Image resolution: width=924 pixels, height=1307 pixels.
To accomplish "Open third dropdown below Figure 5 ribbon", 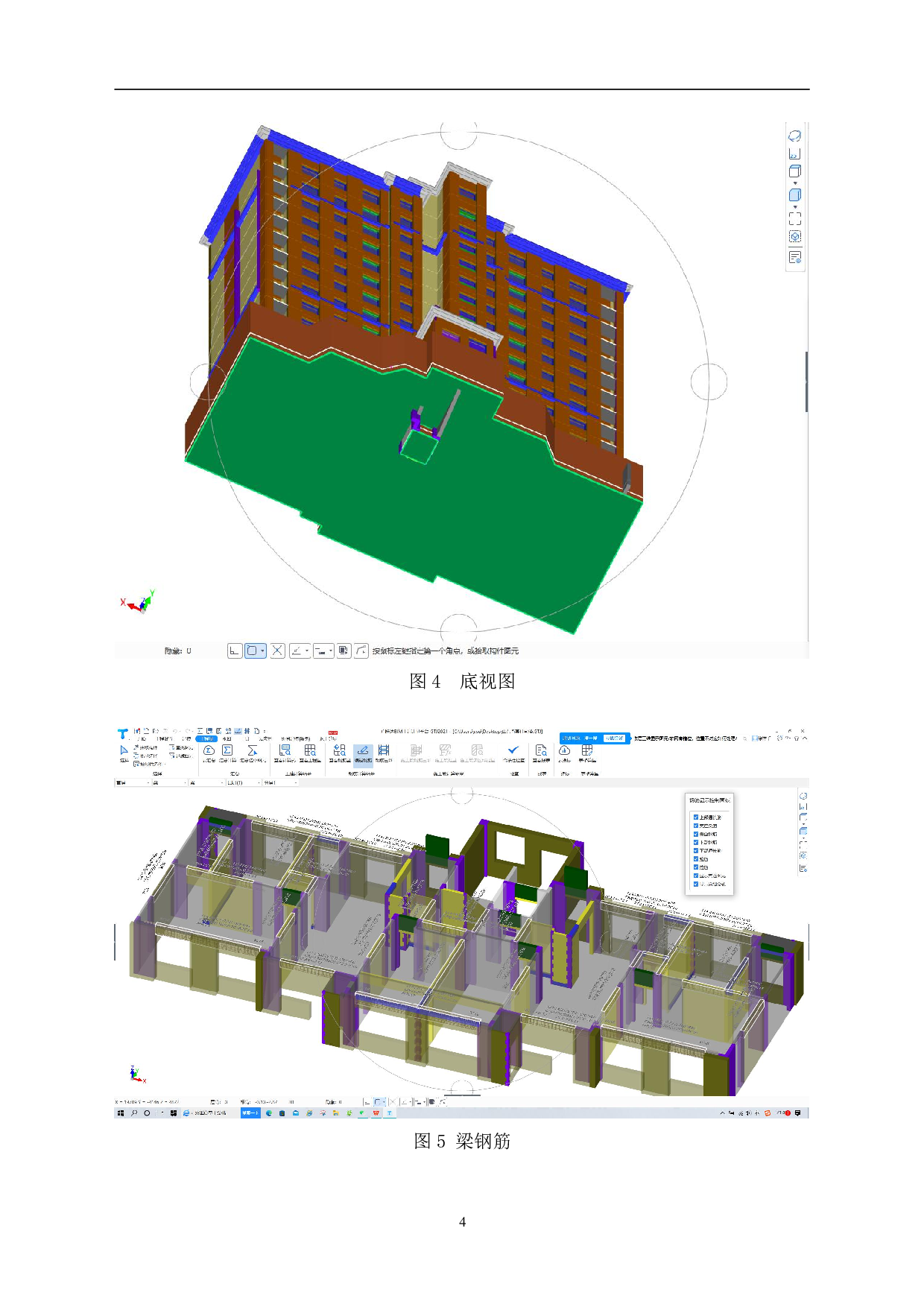I will coord(207,782).
